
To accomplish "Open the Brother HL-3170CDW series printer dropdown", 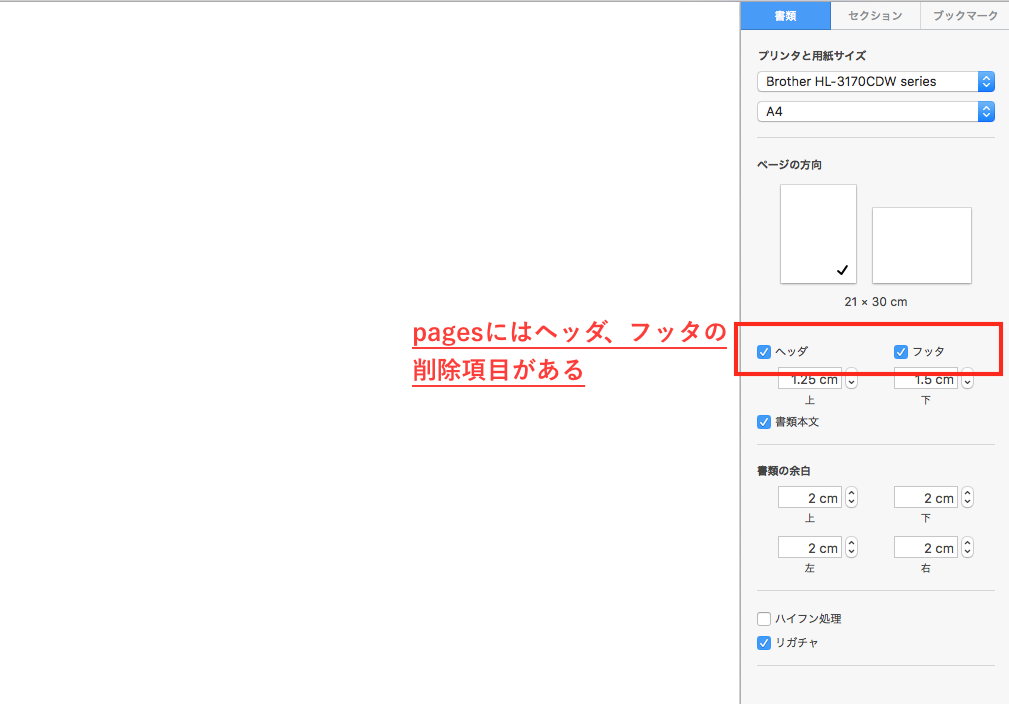I will (876, 81).
